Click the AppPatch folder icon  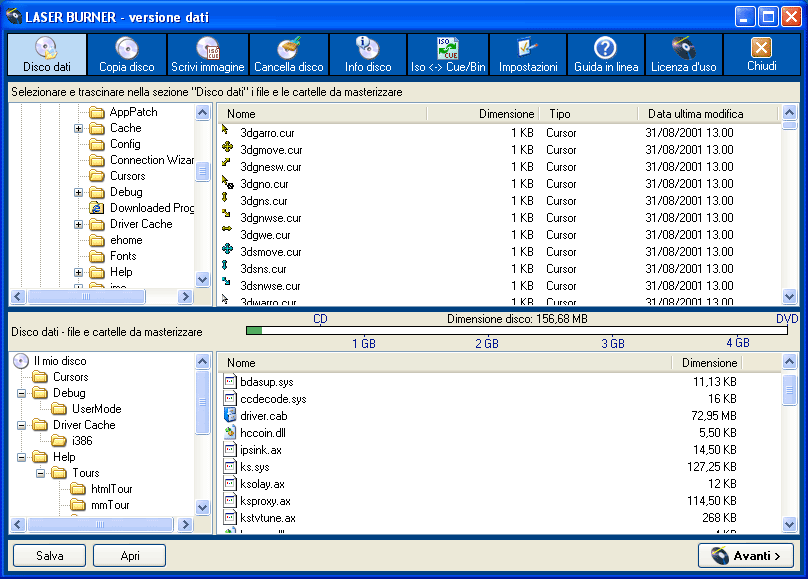coord(96,112)
